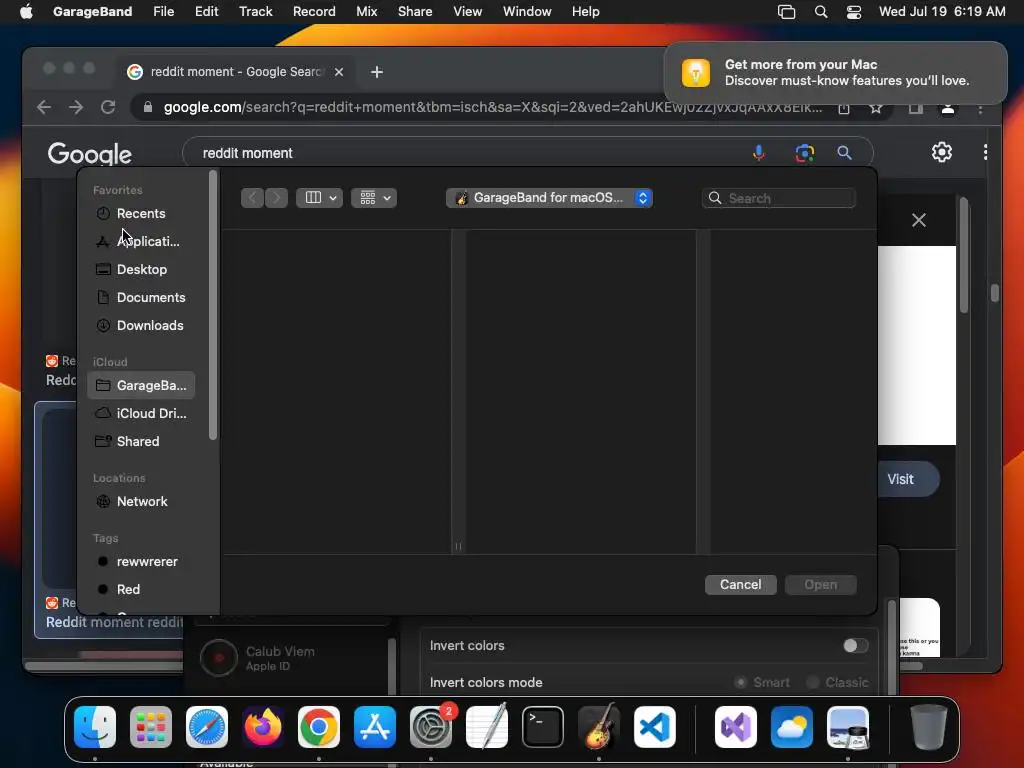The image size is (1024, 768).
Task: Select Network under Locations
Action: pyautogui.click(x=140, y=502)
